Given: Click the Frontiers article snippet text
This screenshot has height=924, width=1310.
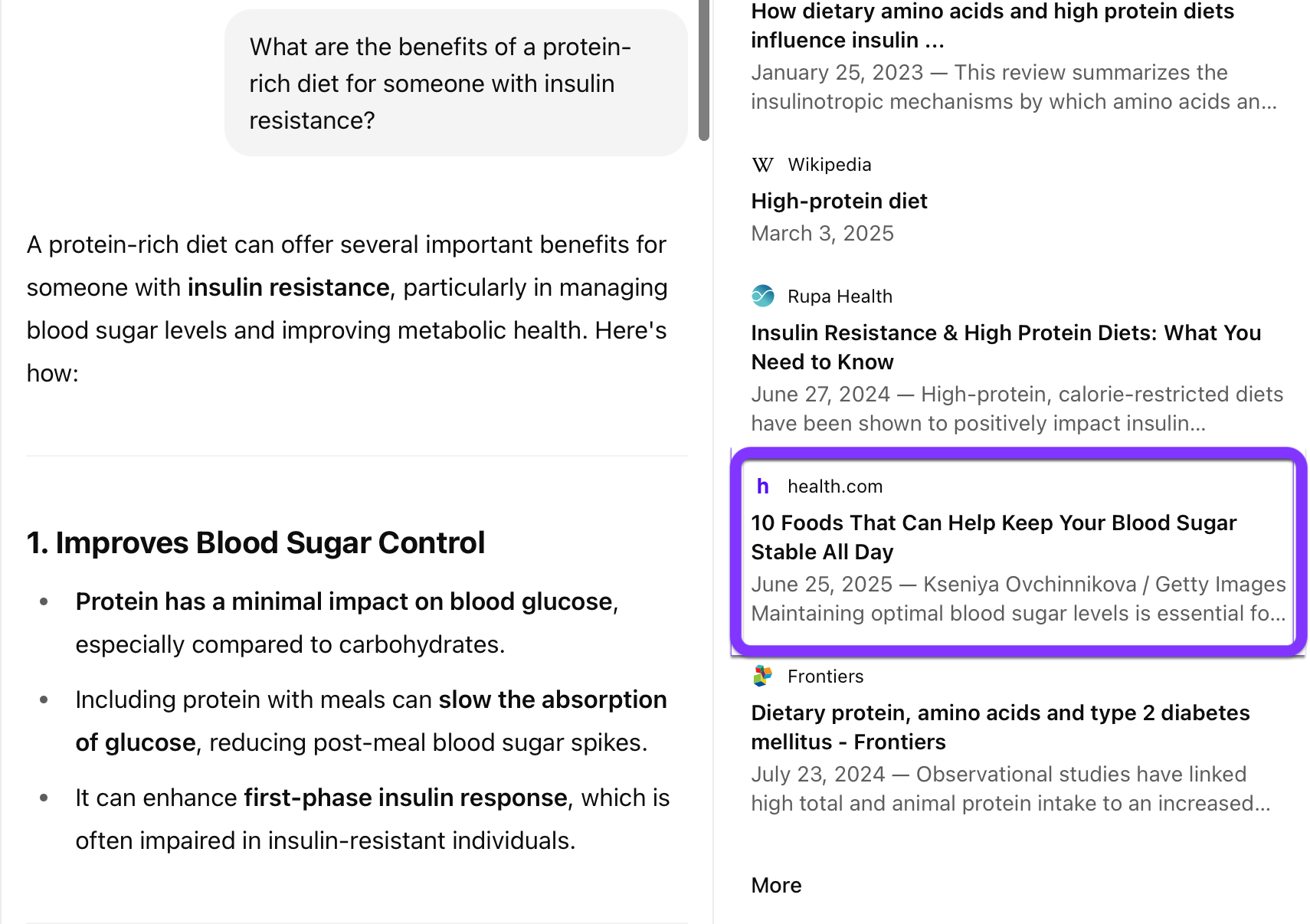Looking at the screenshot, I should point(1010,788).
